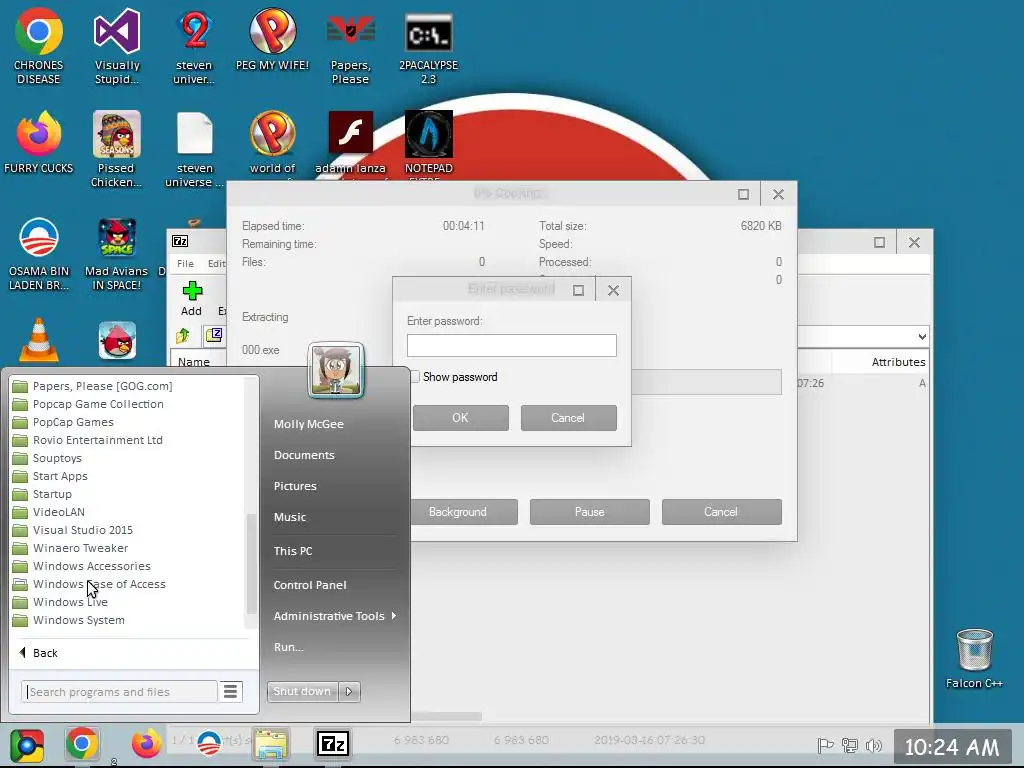Open the CHRONES DISEASE Chrome desktop icon

coord(39,46)
